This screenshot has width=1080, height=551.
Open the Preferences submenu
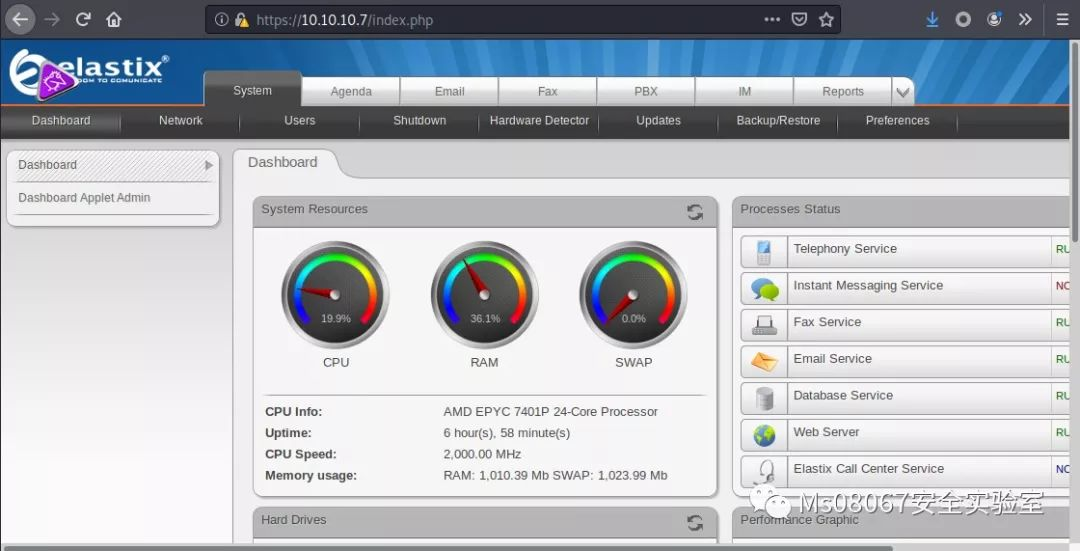click(897, 121)
